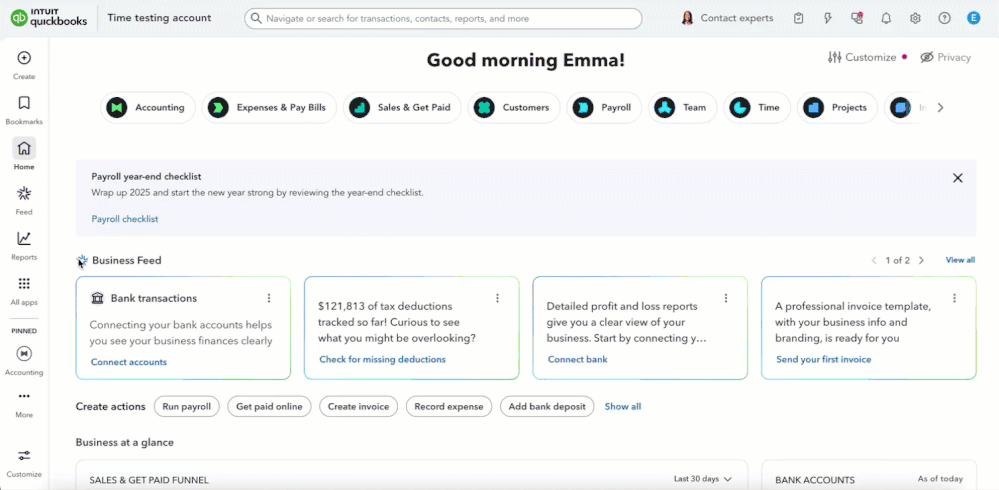Click the Bank transactions card title
Screen dimensions: 999x490
pyautogui.click(x=154, y=298)
